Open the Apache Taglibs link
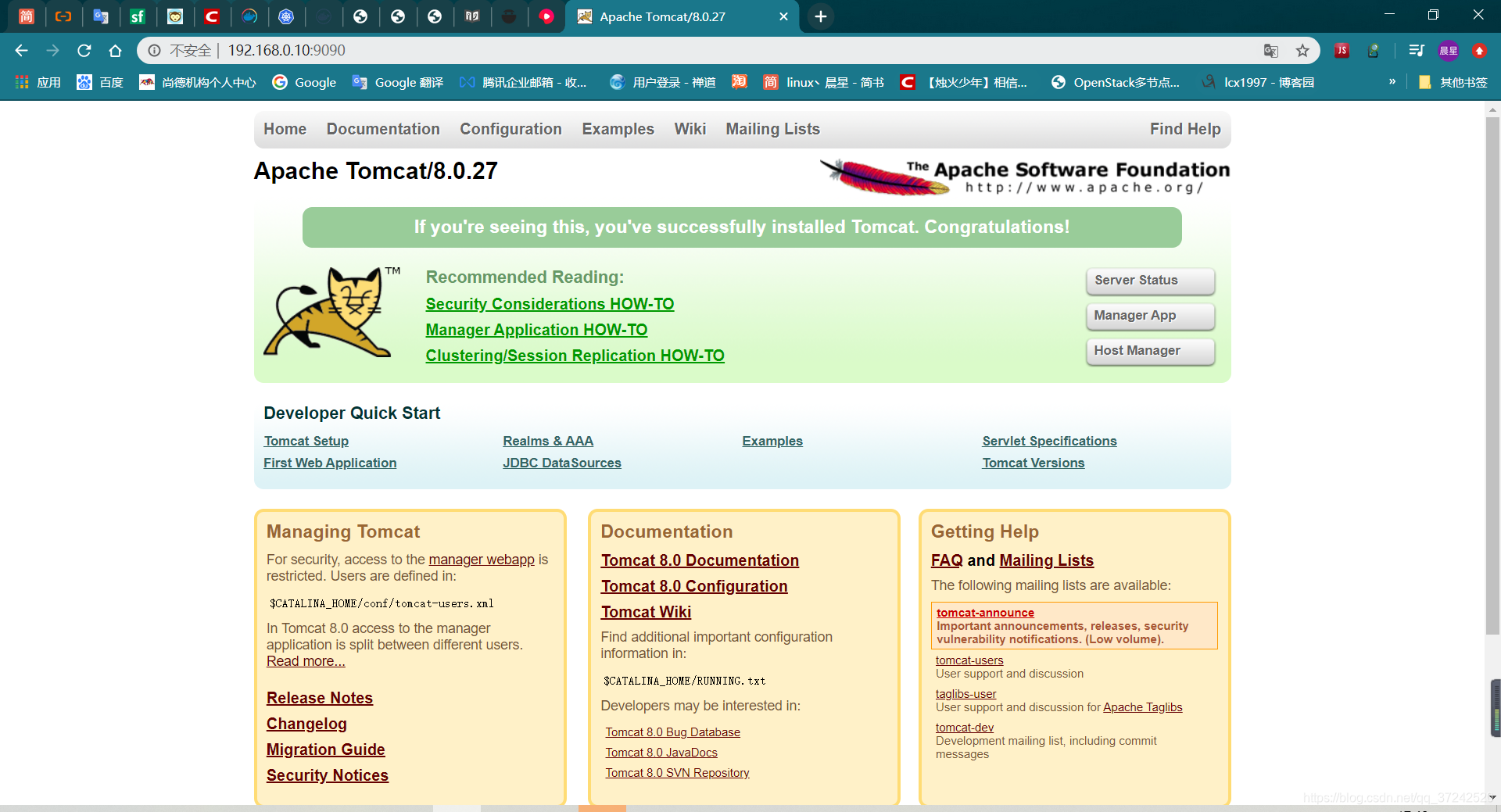The image size is (1501, 812). tap(1142, 707)
